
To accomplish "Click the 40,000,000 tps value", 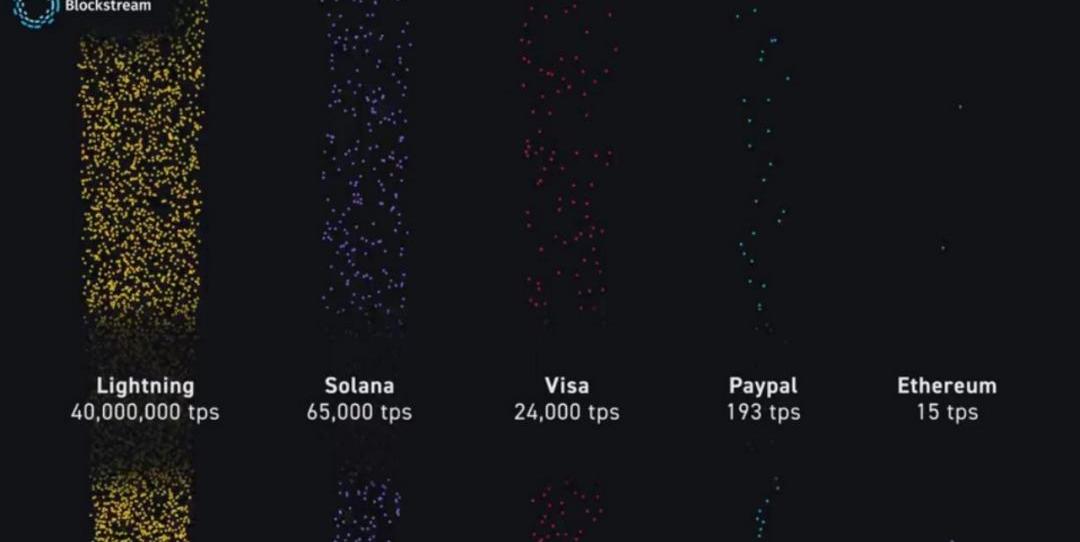I will coord(145,412).
